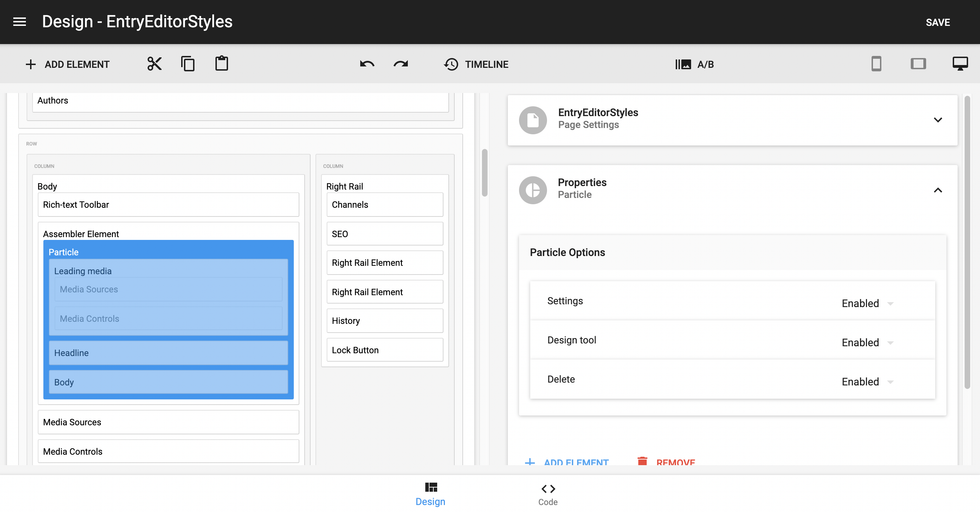This screenshot has width=980, height=512.
Task: Click the copy icon in toolbar
Action: 188,64
